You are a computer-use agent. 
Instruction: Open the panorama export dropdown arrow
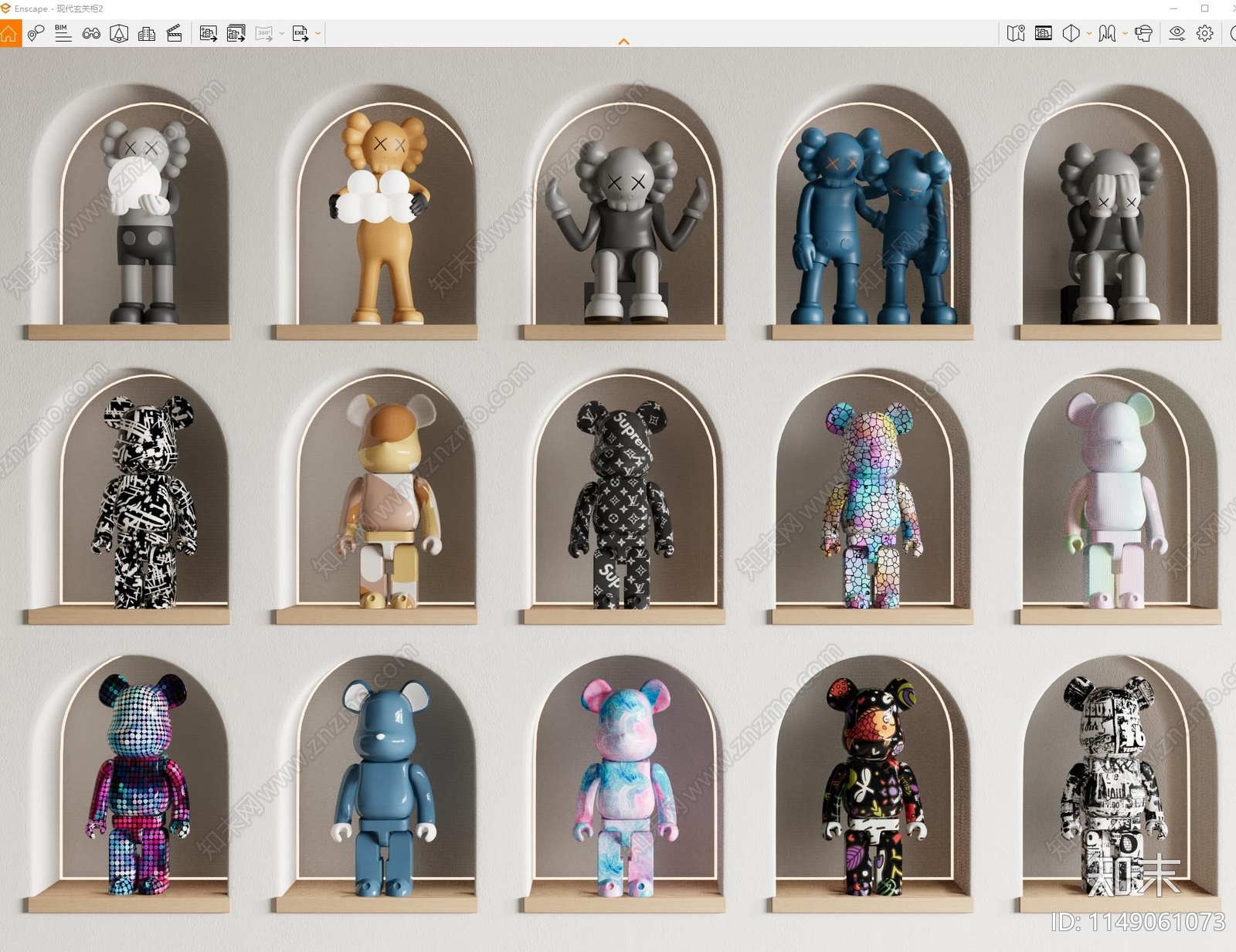(x=282, y=33)
